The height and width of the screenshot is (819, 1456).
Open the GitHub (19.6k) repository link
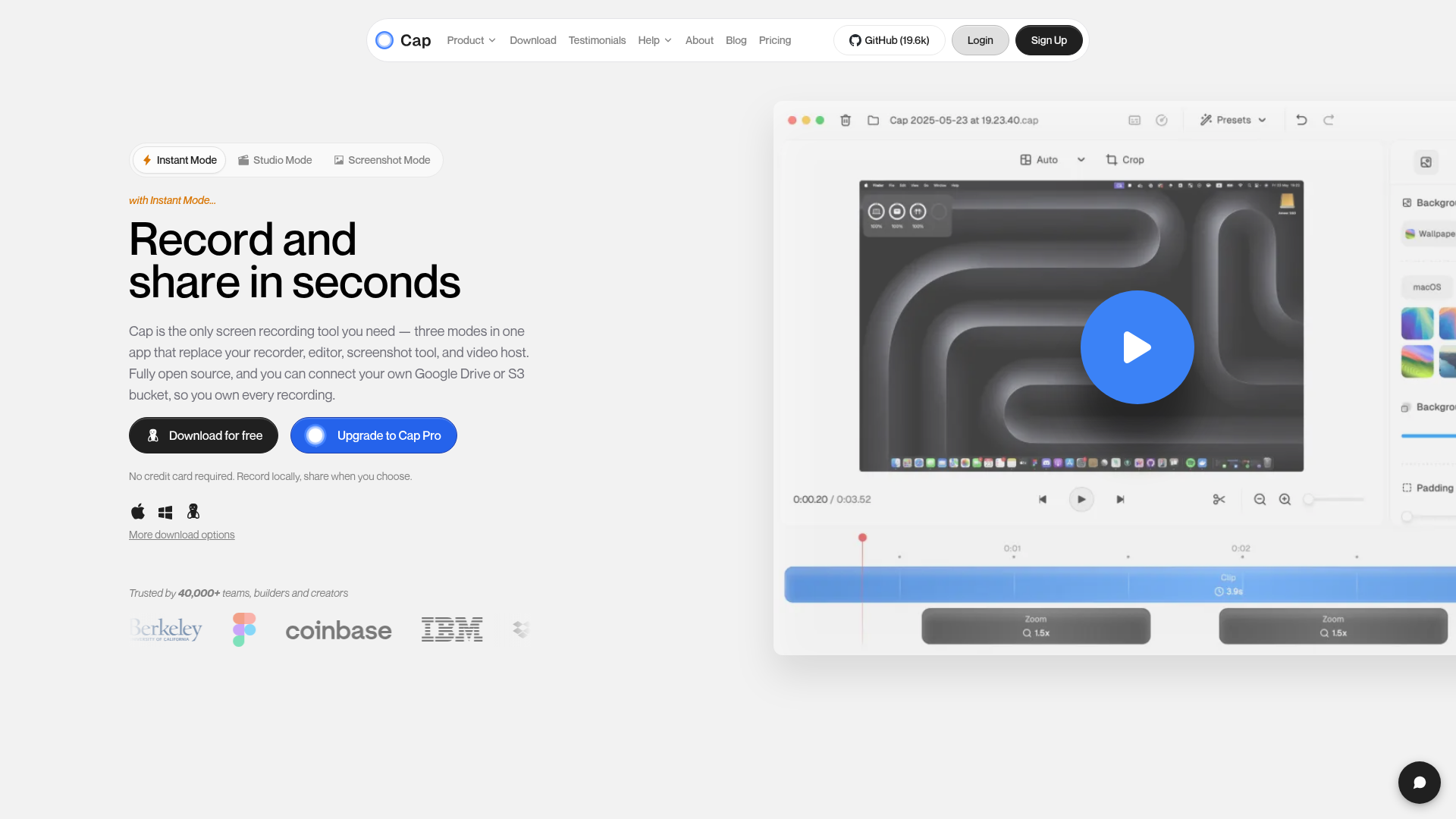[890, 40]
